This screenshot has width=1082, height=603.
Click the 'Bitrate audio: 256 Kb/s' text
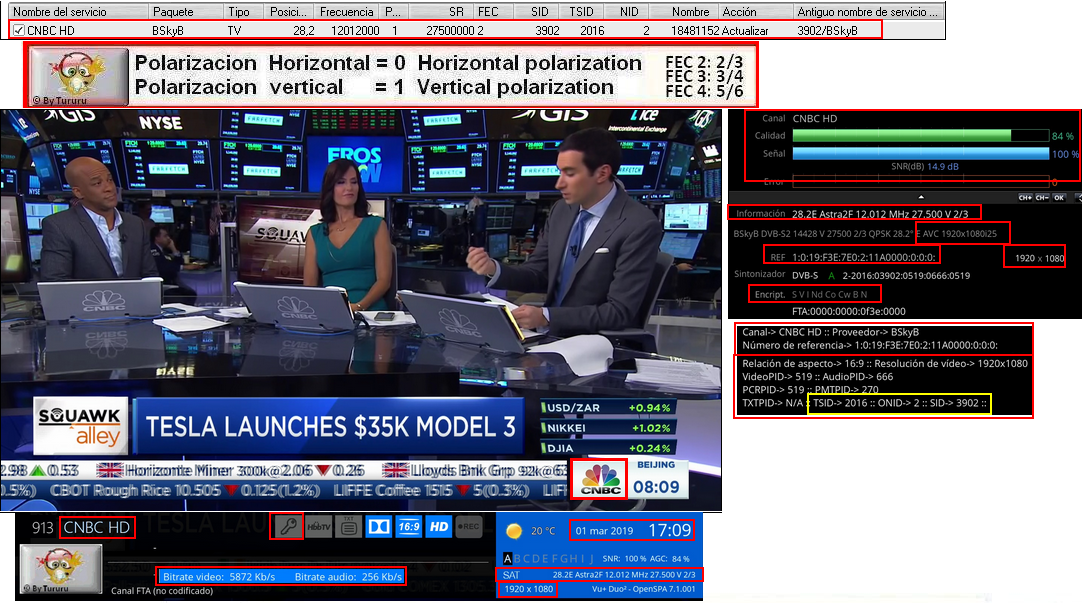pyautogui.click(x=348, y=577)
